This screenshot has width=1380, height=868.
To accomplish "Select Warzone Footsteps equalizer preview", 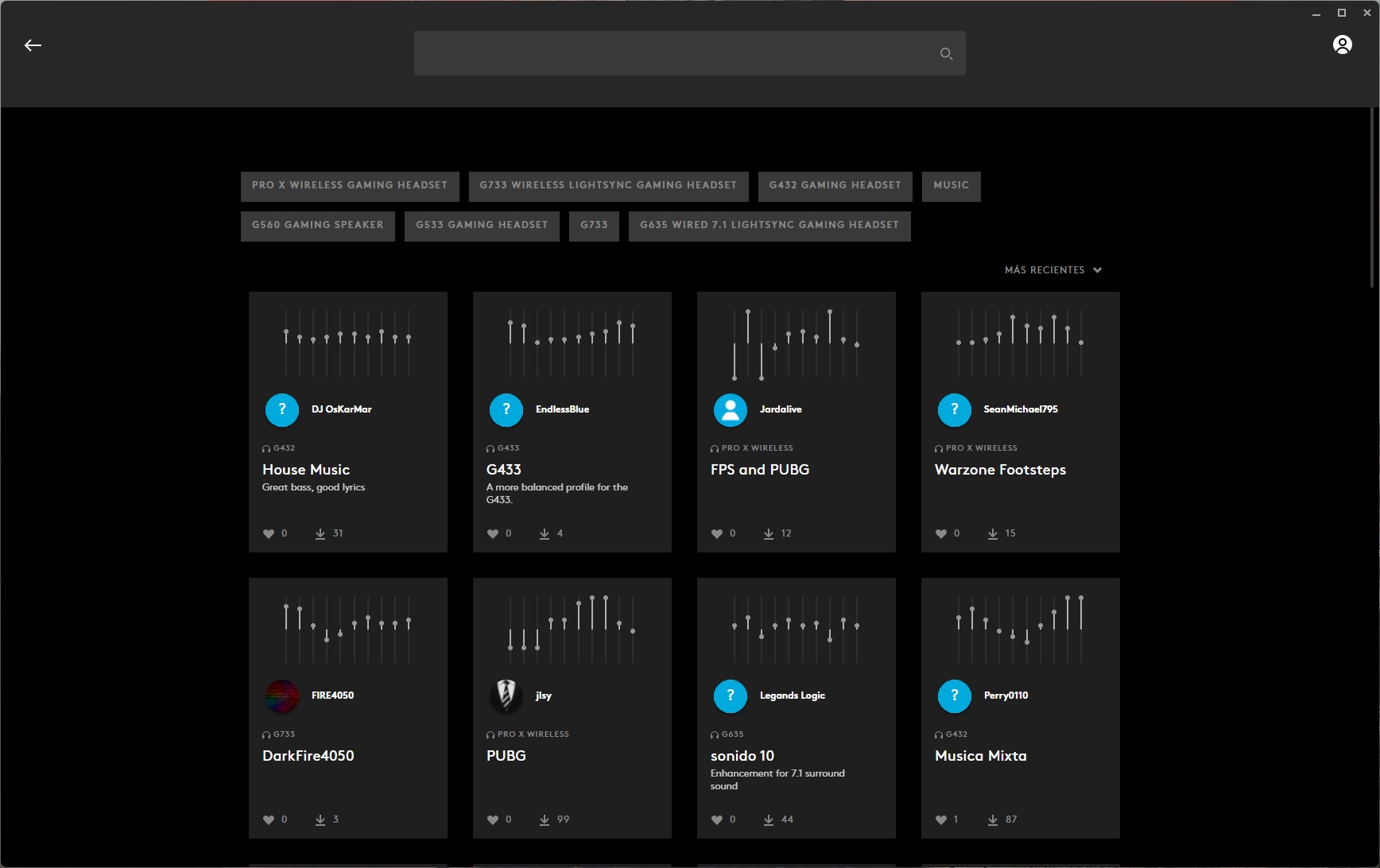I will (1020, 343).
